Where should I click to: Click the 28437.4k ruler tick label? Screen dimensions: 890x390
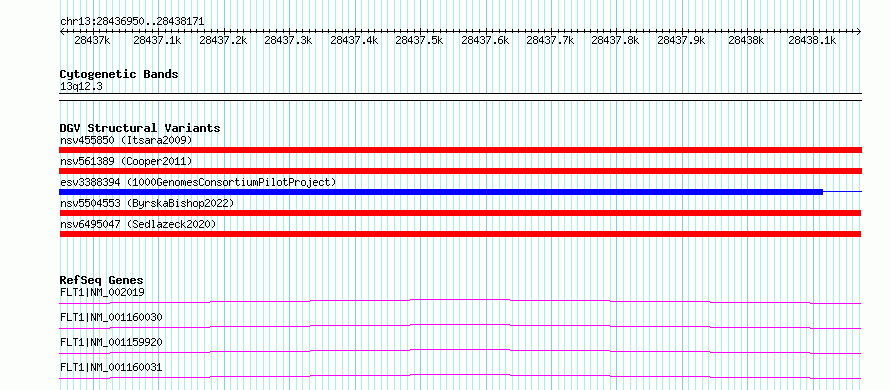[x=354, y=40]
